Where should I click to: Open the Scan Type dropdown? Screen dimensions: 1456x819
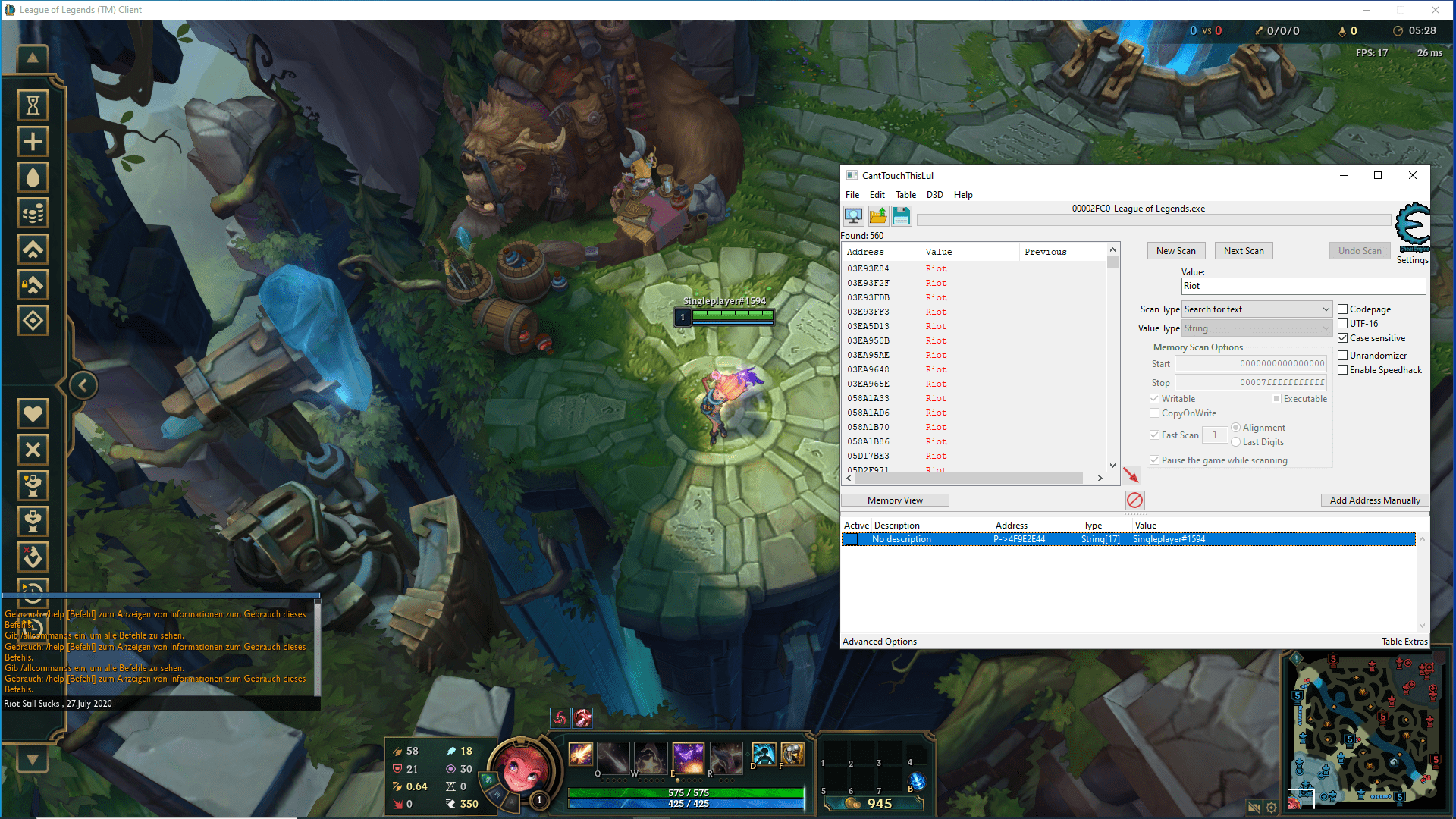(x=1257, y=309)
